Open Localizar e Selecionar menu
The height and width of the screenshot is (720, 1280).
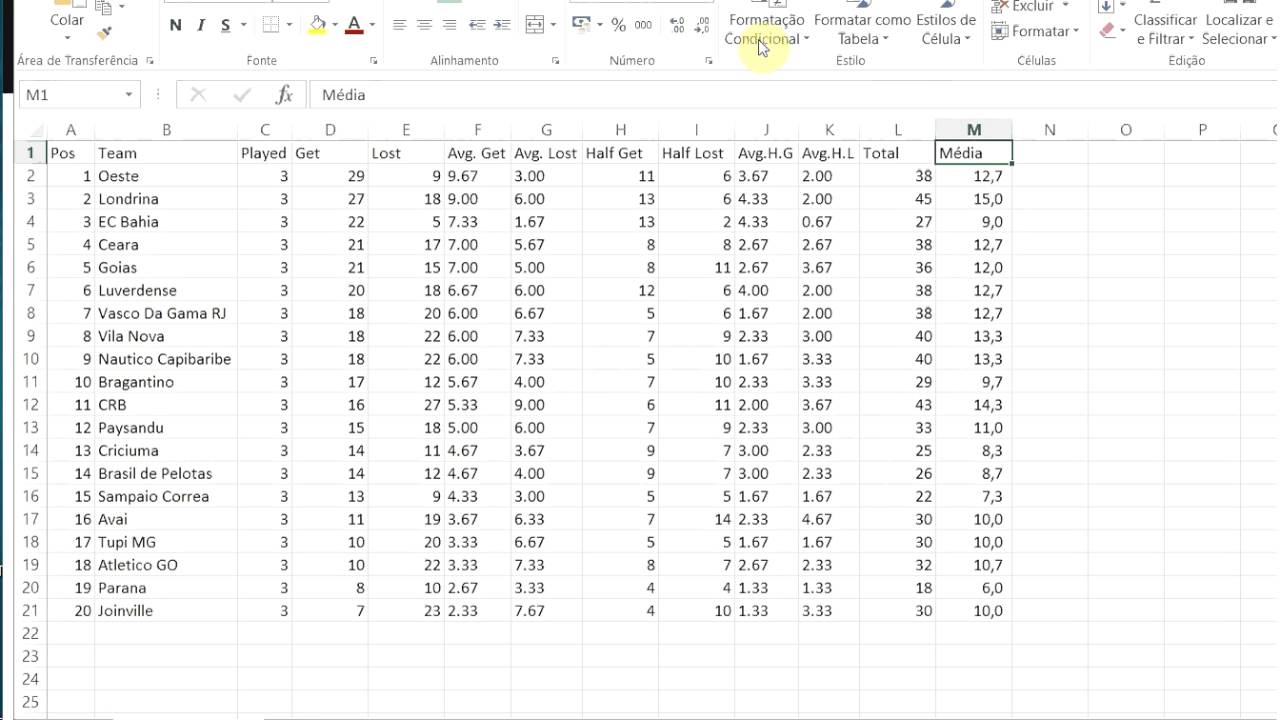tap(1240, 29)
